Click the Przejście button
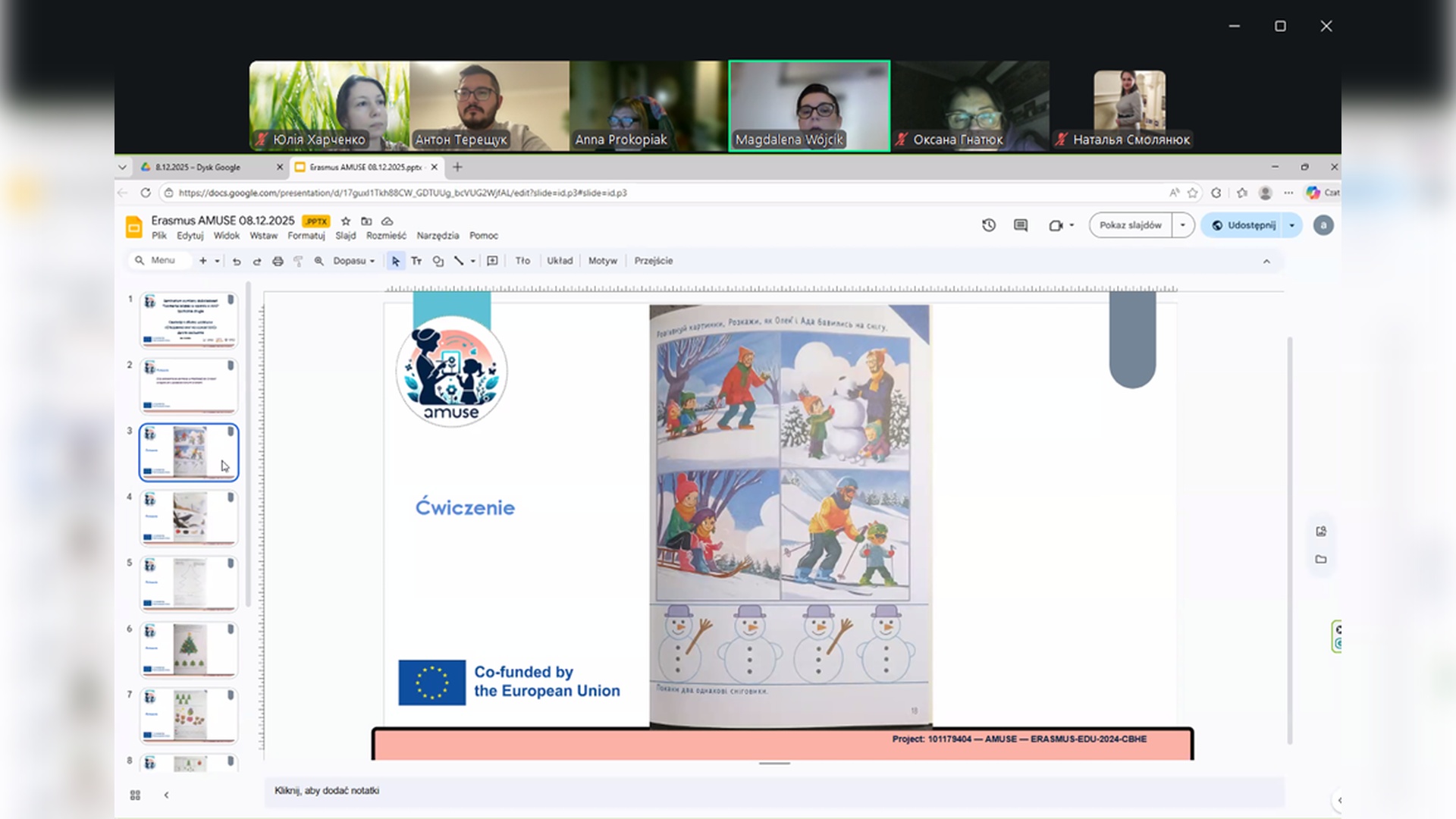 point(653,261)
